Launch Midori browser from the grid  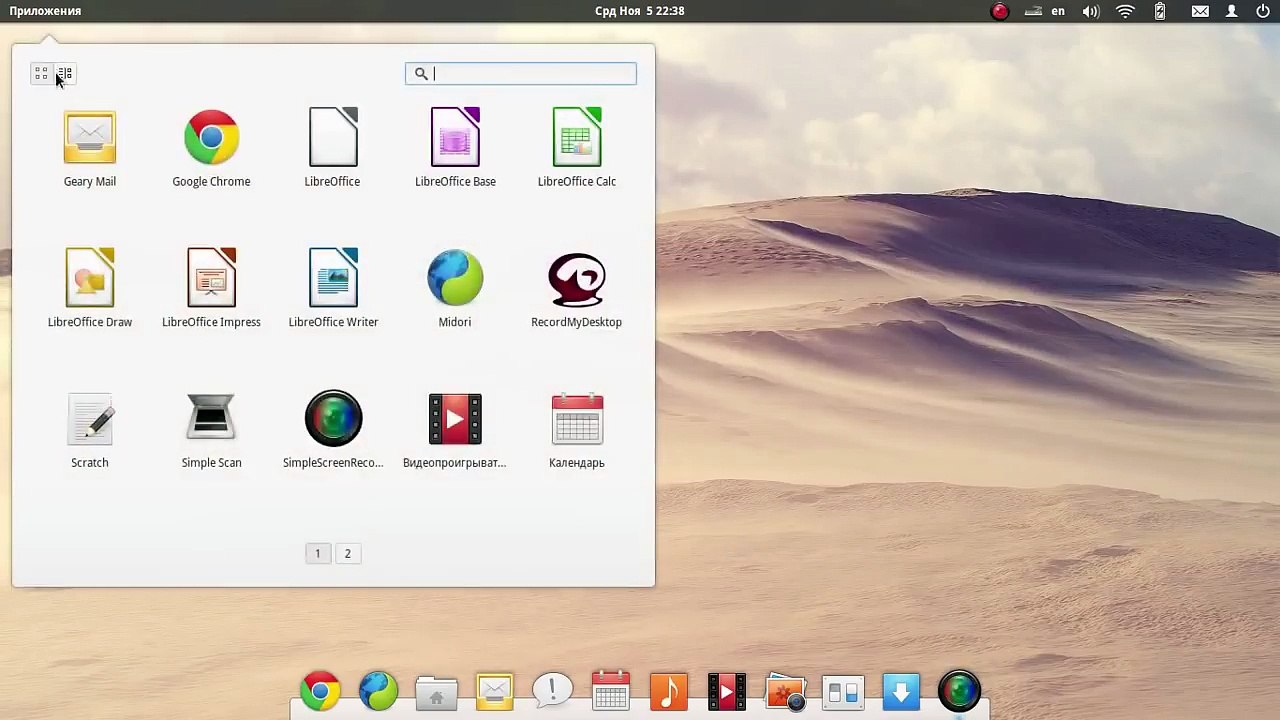click(455, 289)
